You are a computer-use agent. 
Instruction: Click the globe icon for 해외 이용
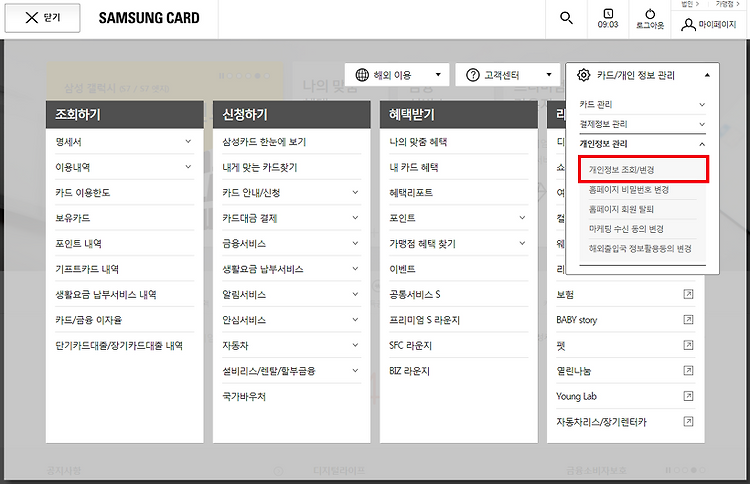click(x=362, y=75)
